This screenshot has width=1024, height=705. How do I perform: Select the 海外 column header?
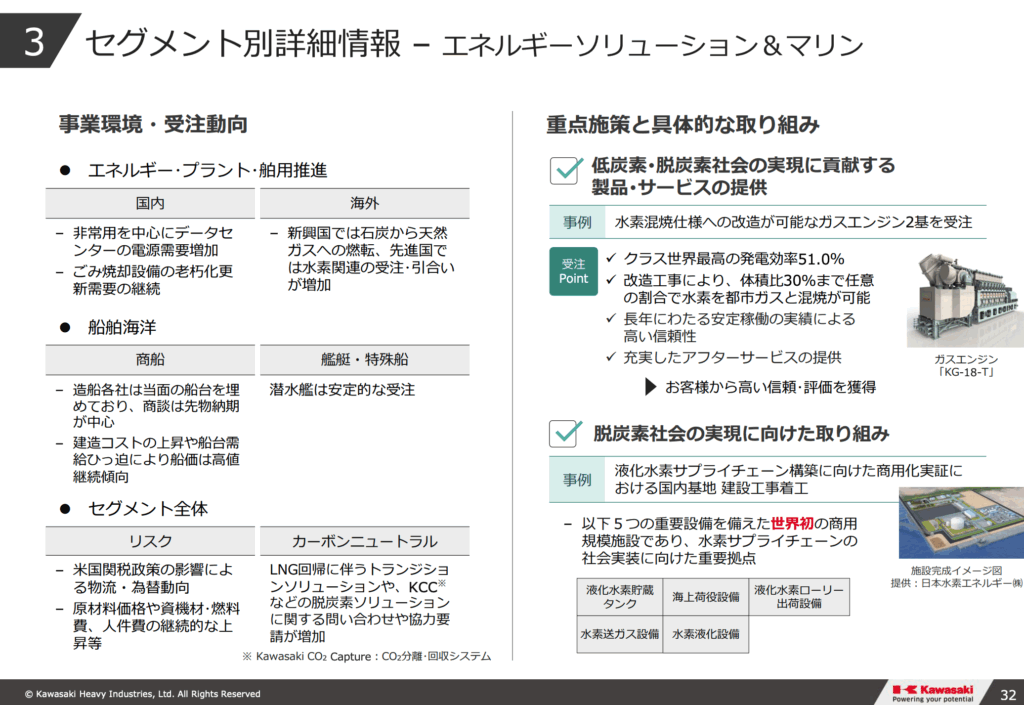pos(364,203)
